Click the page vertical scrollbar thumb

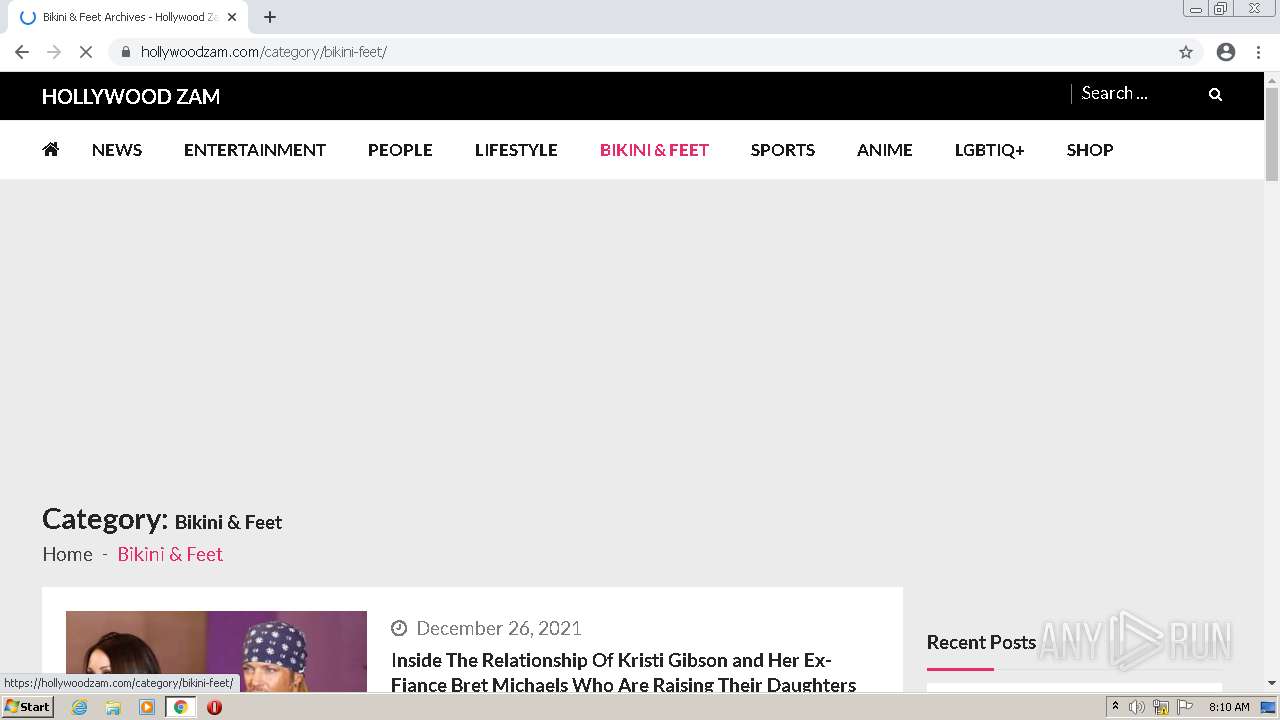click(x=1272, y=134)
